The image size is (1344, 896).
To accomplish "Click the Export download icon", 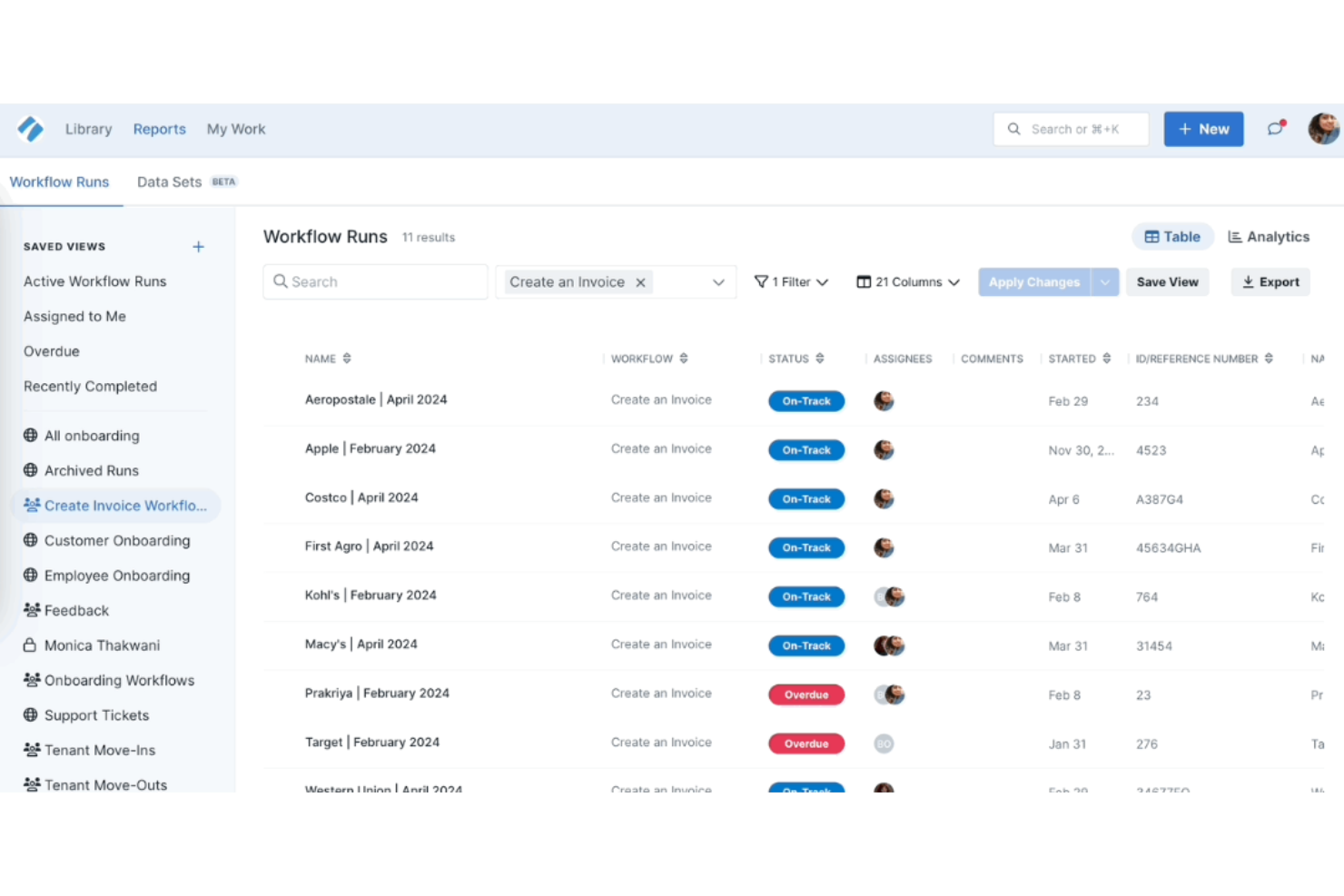I will point(1247,281).
